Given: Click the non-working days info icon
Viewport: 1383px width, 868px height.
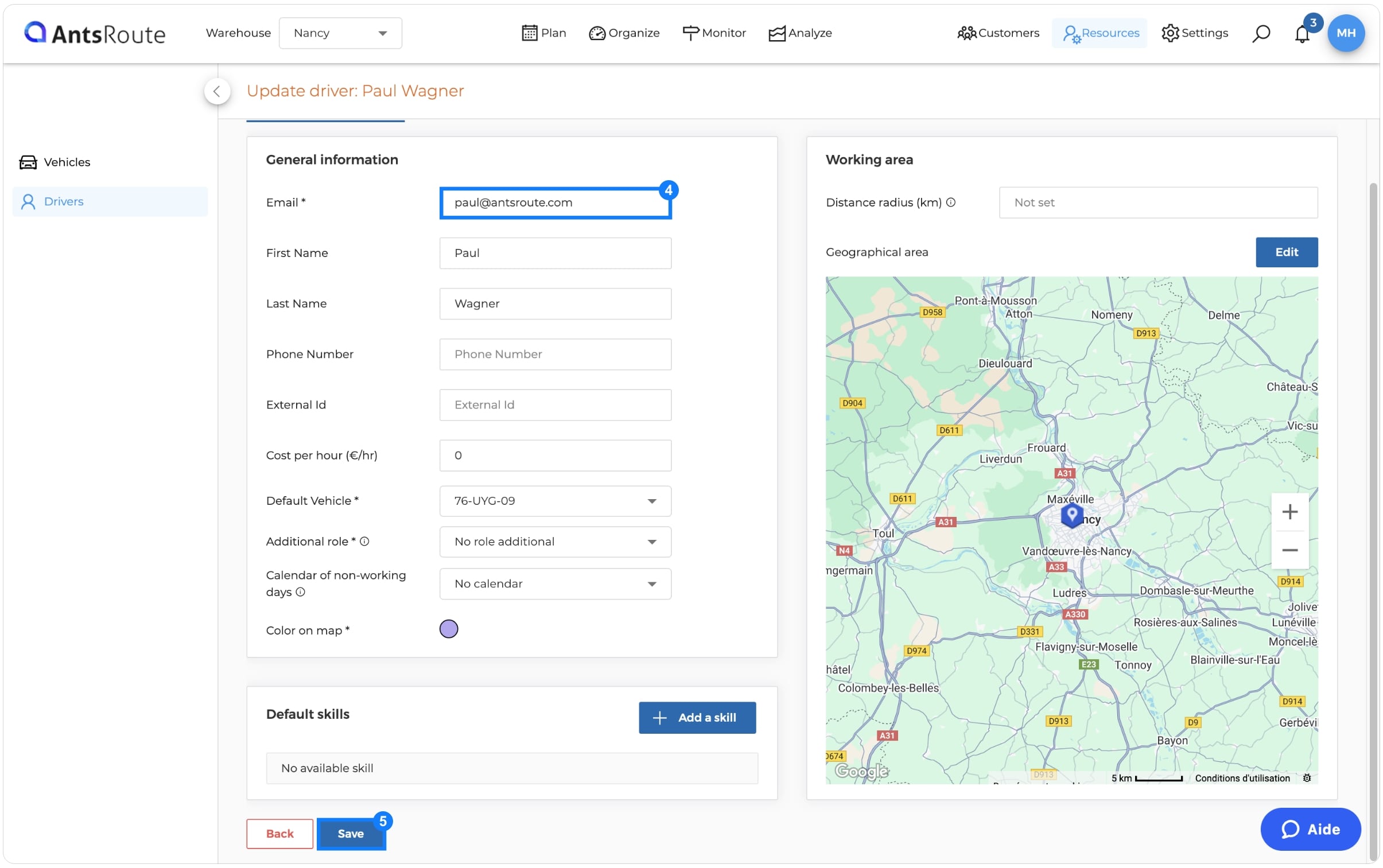Looking at the screenshot, I should pos(300,592).
